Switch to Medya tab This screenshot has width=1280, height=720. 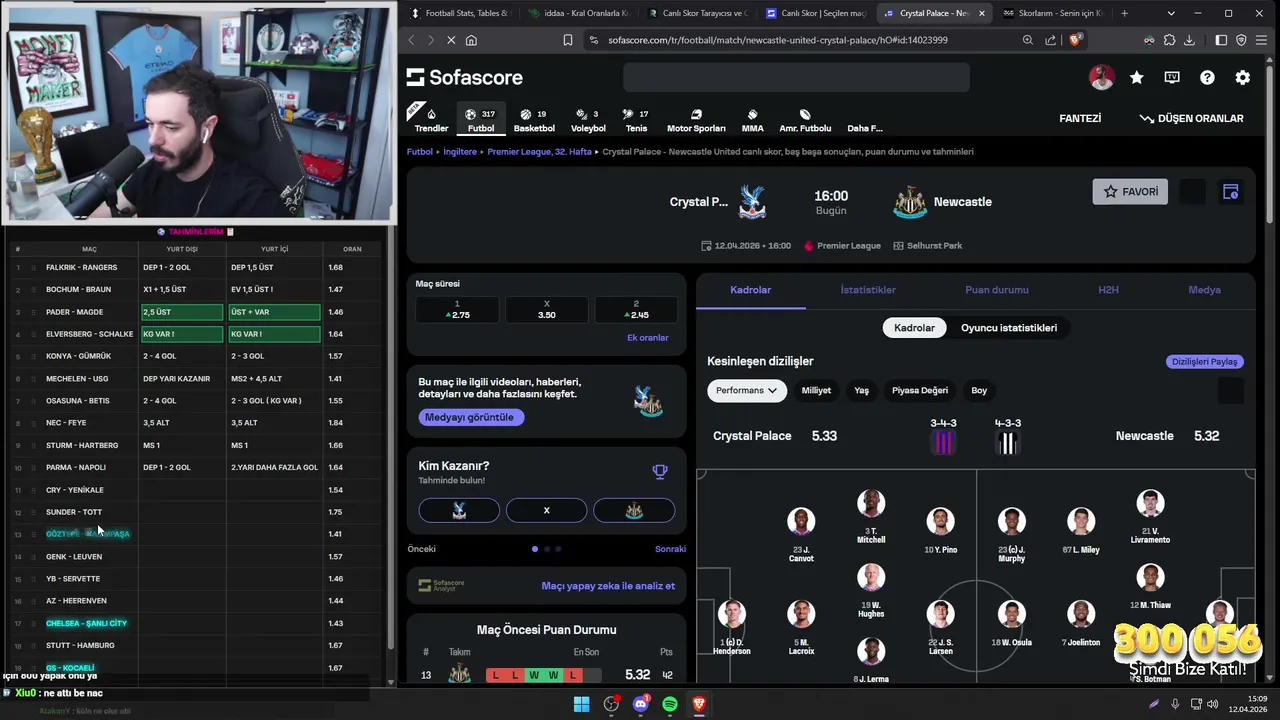(1204, 290)
